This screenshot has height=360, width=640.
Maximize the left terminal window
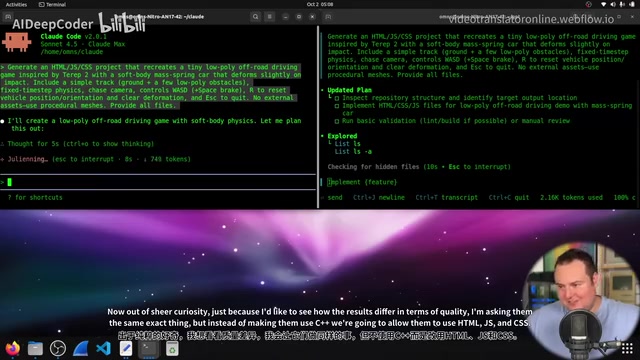299,17
